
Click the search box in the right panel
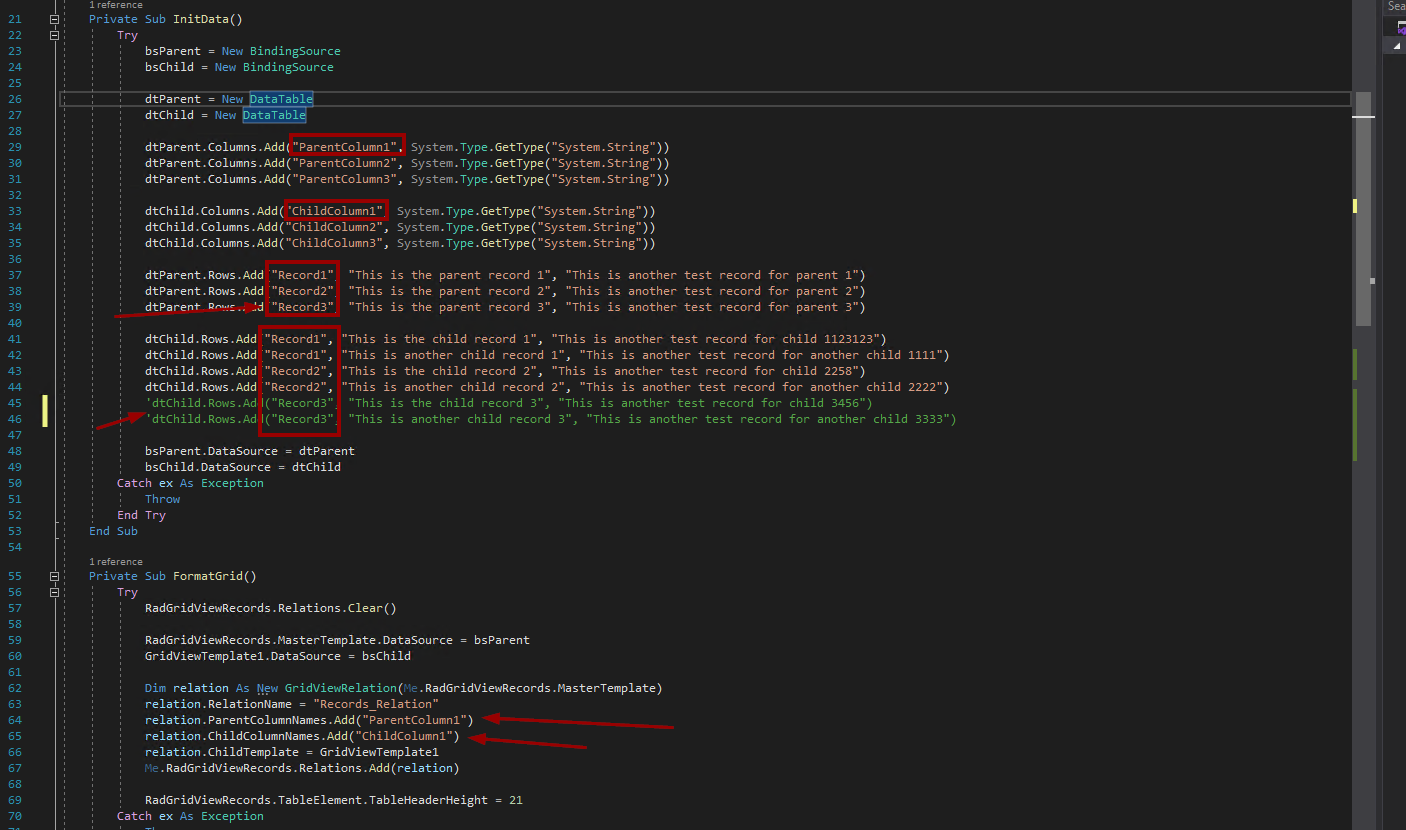1395,6
